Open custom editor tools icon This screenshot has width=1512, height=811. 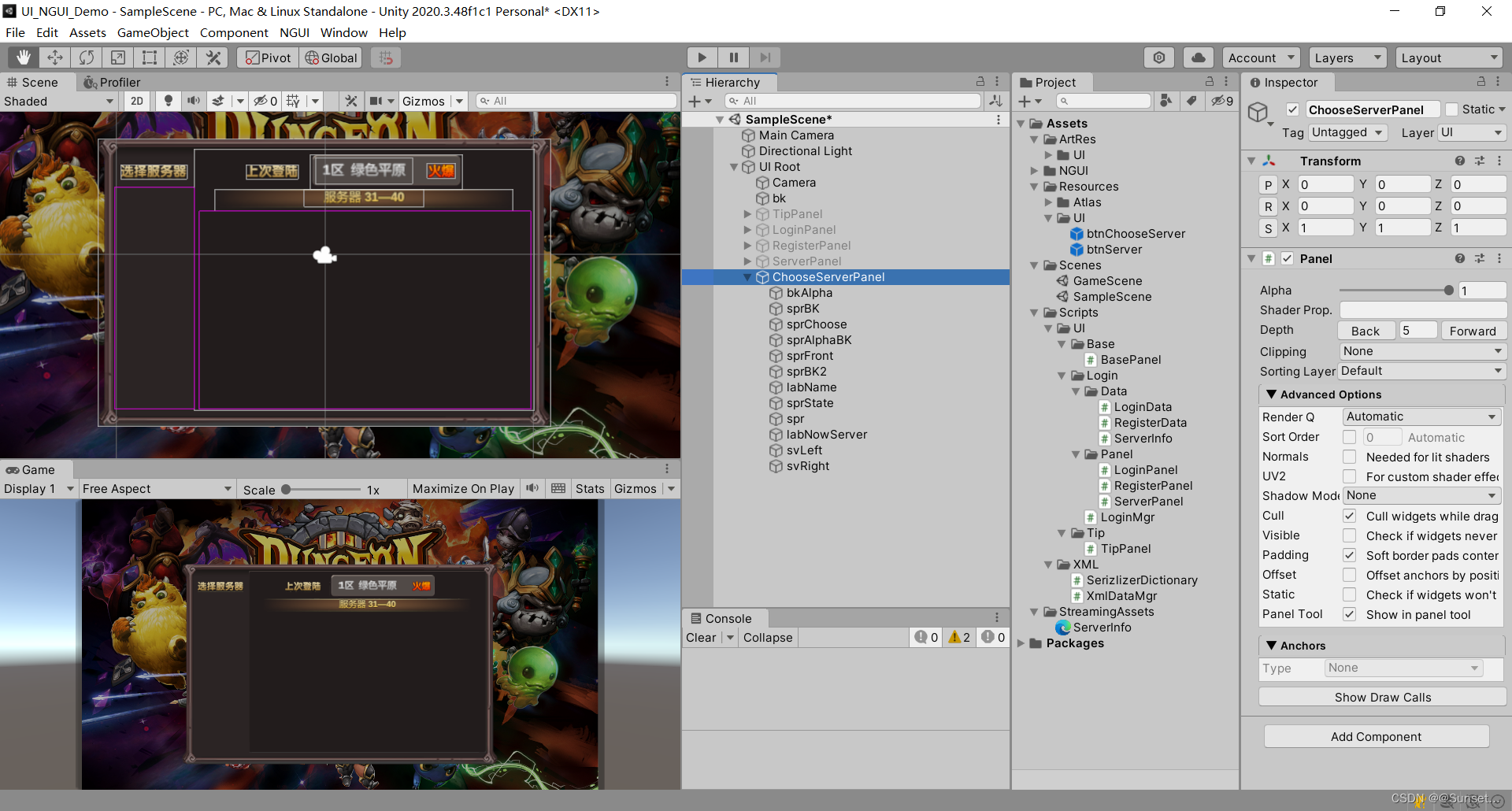(213, 57)
